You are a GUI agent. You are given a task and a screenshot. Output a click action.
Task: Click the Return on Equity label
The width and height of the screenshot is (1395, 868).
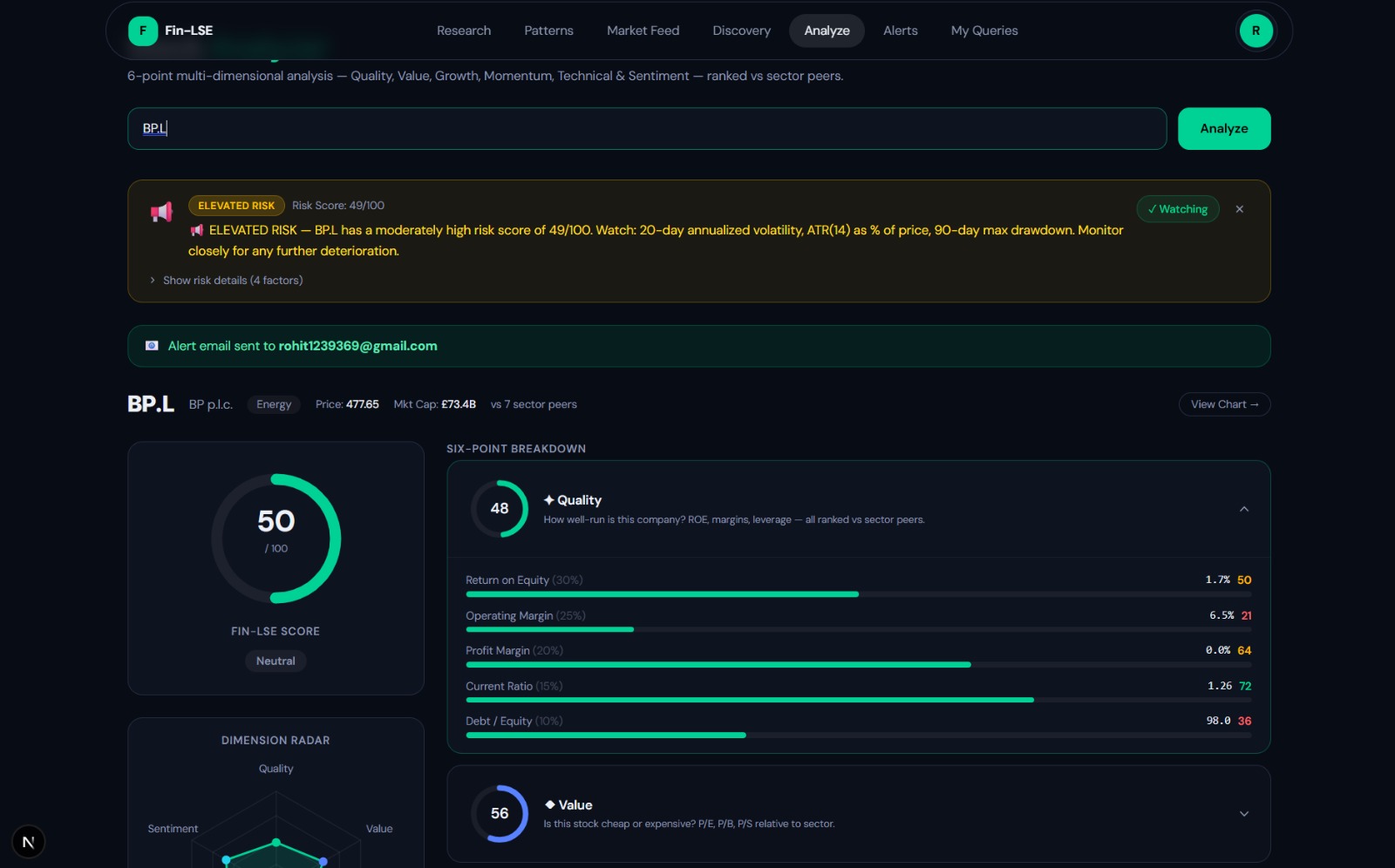pyautogui.click(x=507, y=580)
